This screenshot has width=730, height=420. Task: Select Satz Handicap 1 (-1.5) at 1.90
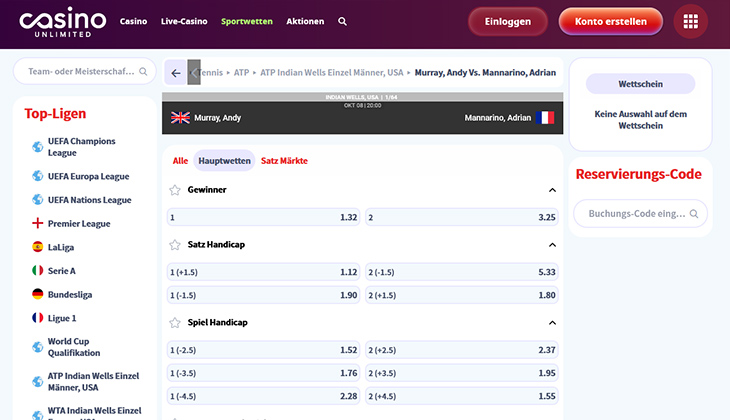pos(264,295)
